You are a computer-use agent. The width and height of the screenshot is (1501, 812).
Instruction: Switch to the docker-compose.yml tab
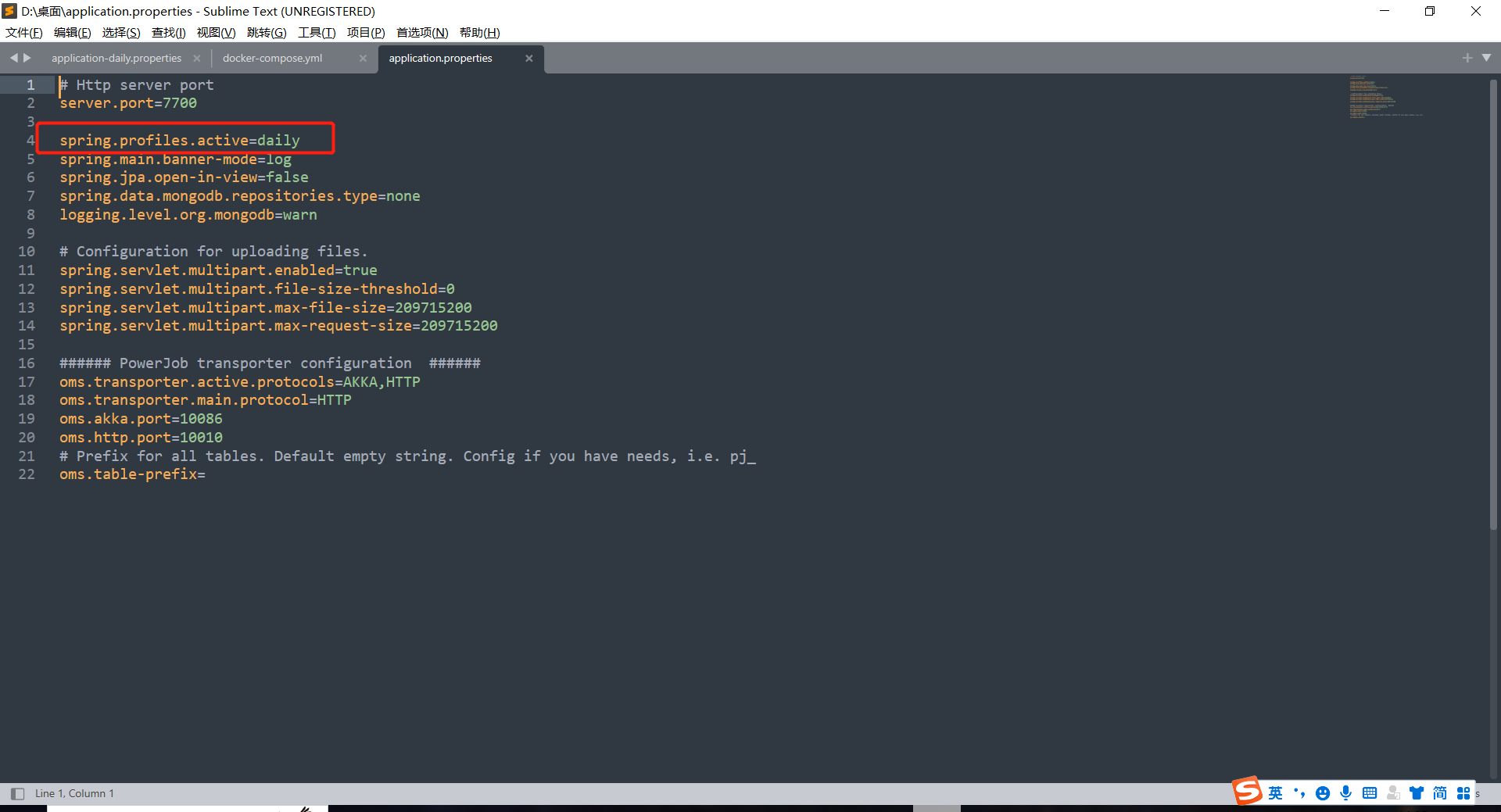(x=272, y=59)
